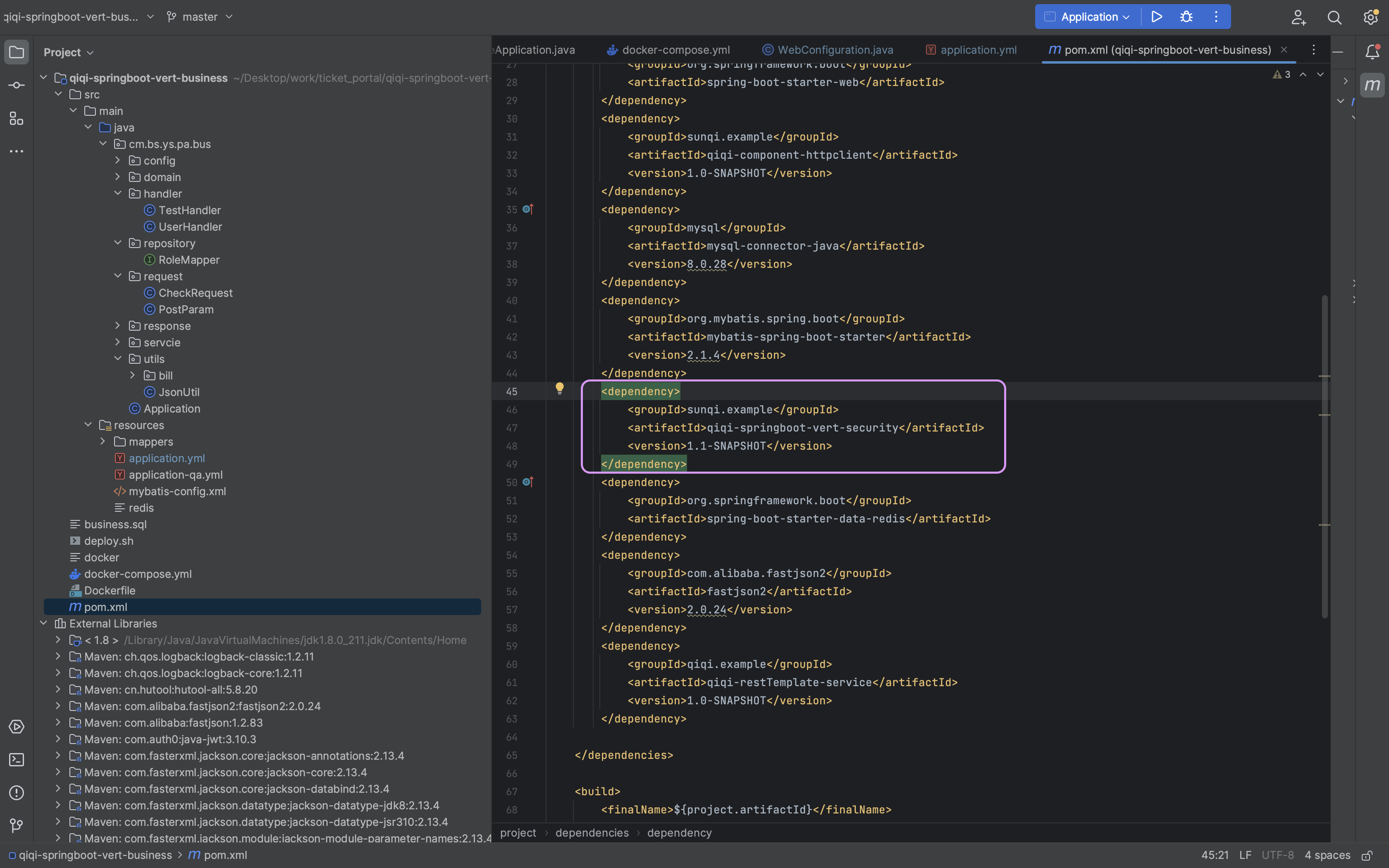Open the 4 spaces indent setting
The image size is (1389, 868).
[1327, 855]
